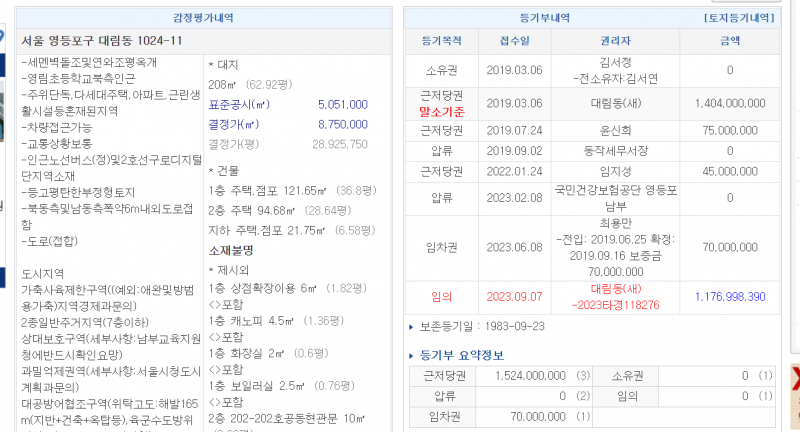Screen dimensions: 800x432
Task: Click the 등기목적 column header
Action: point(441,41)
